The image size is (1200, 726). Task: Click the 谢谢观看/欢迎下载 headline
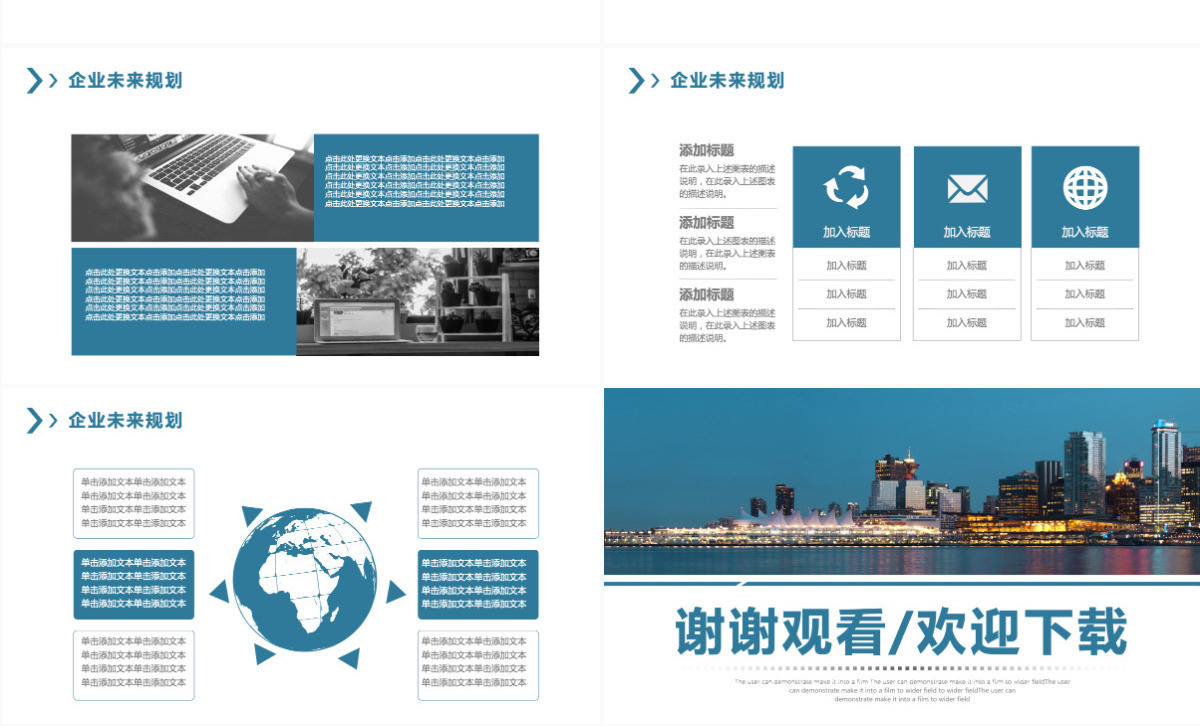pos(901,632)
